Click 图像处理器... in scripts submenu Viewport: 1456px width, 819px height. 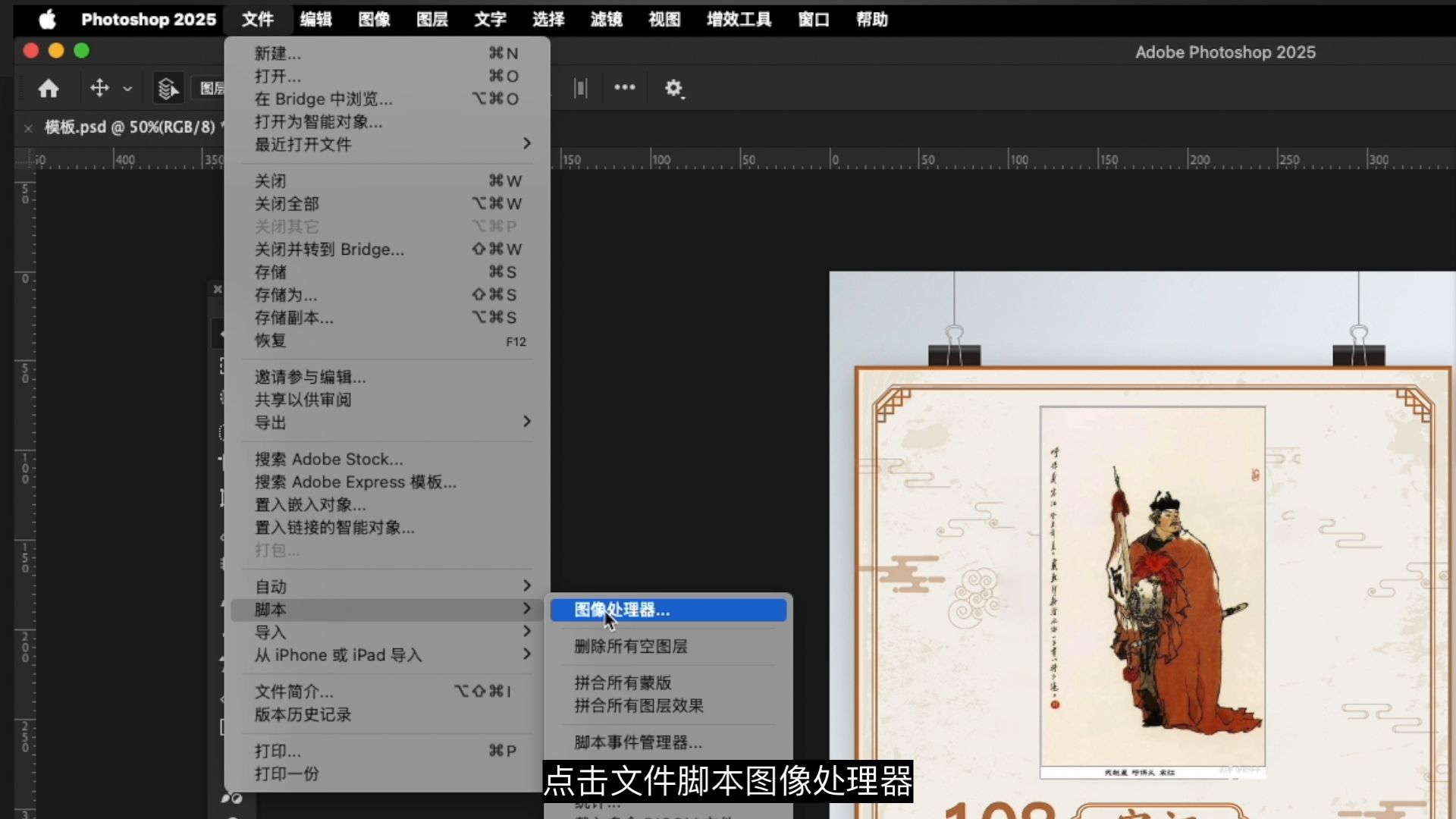tap(668, 610)
